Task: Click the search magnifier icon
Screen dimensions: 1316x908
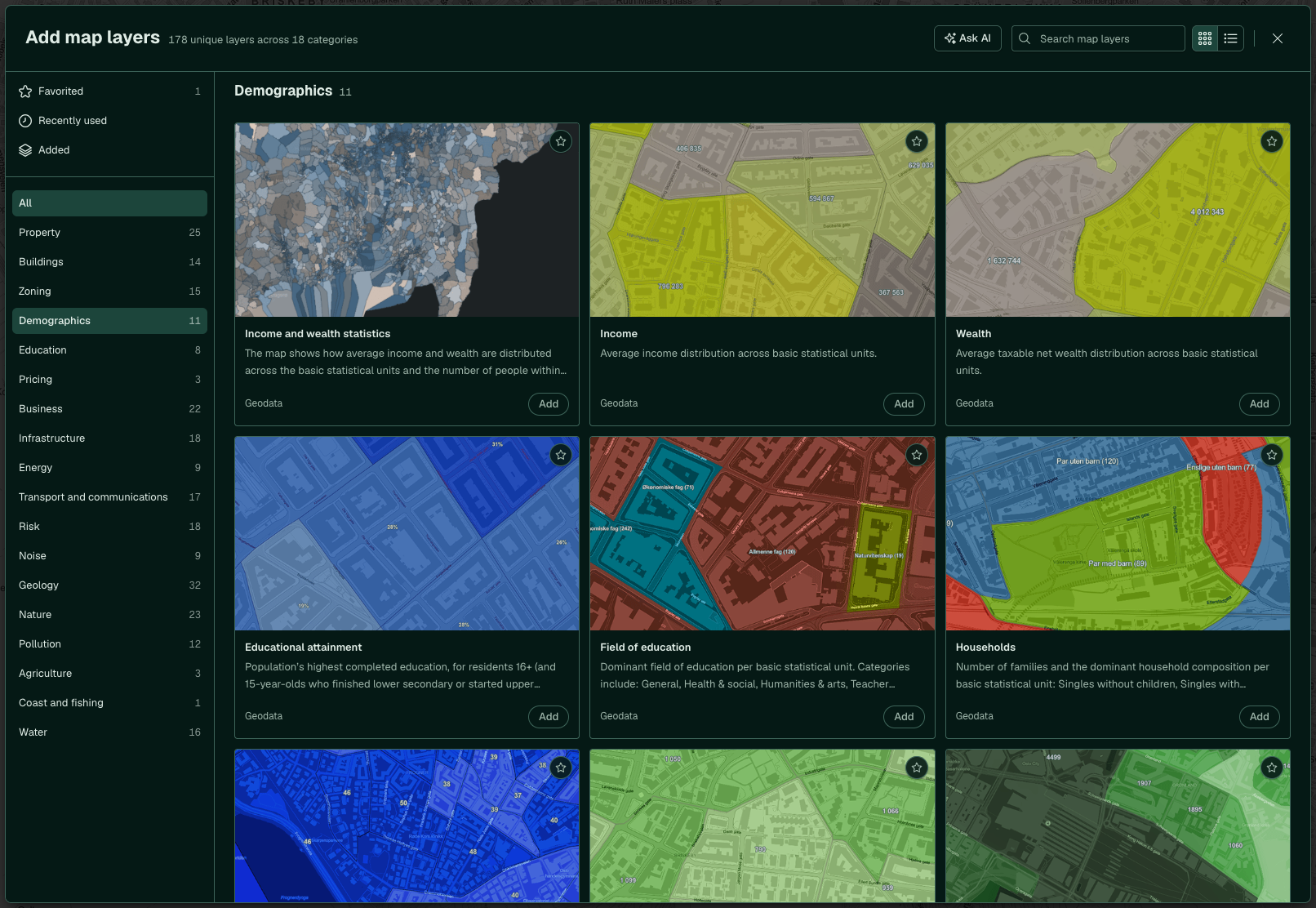Action: (x=1025, y=38)
